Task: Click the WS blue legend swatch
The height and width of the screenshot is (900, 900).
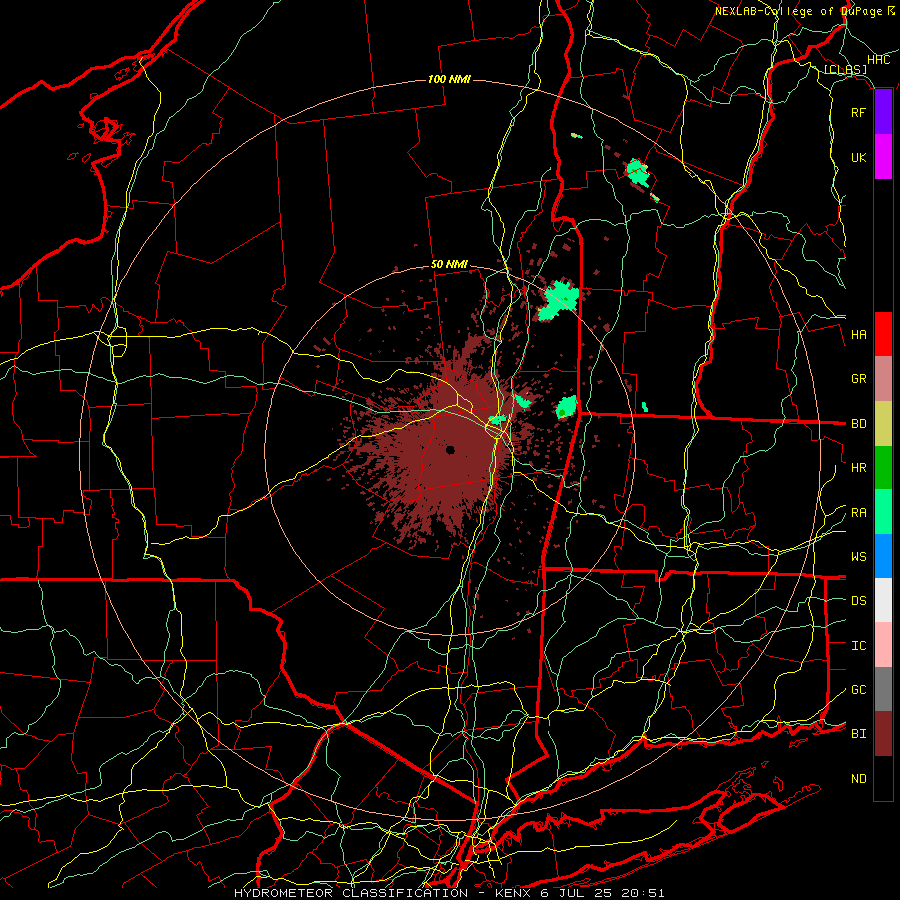Action: [x=883, y=556]
